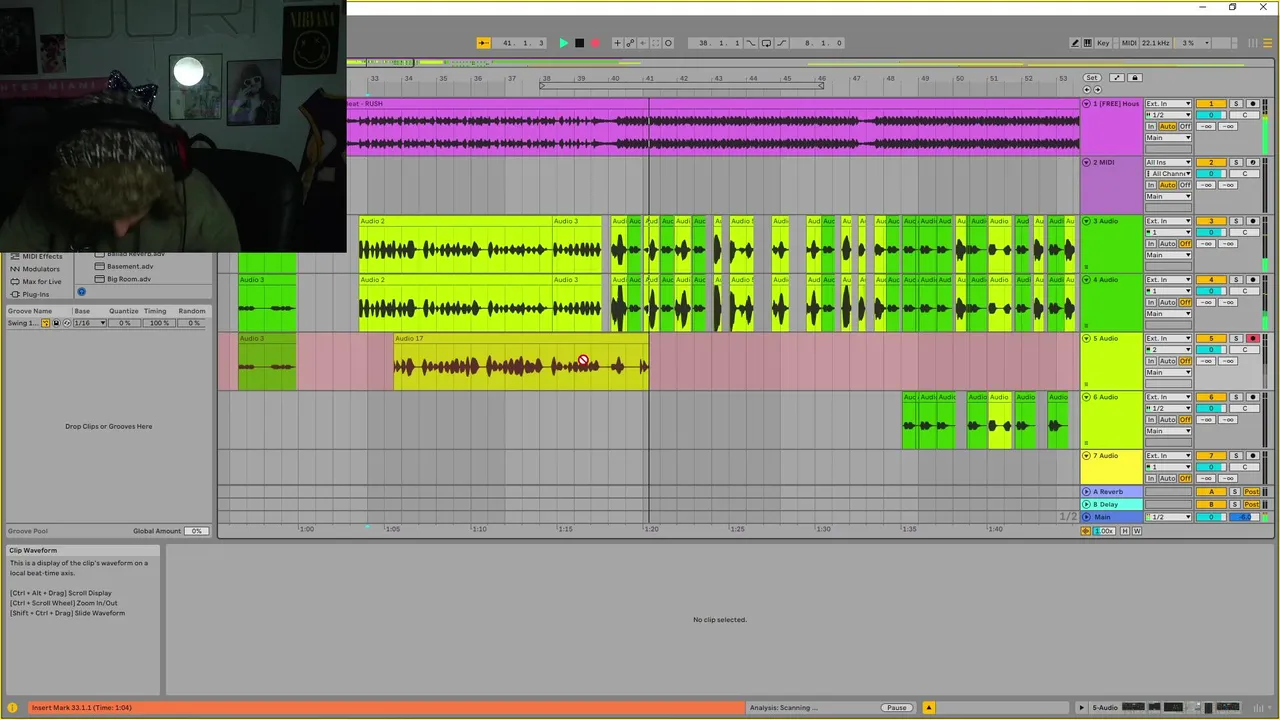Toggle the Punch-In switch icon
The image size is (1280, 720).
click(x=751, y=43)
